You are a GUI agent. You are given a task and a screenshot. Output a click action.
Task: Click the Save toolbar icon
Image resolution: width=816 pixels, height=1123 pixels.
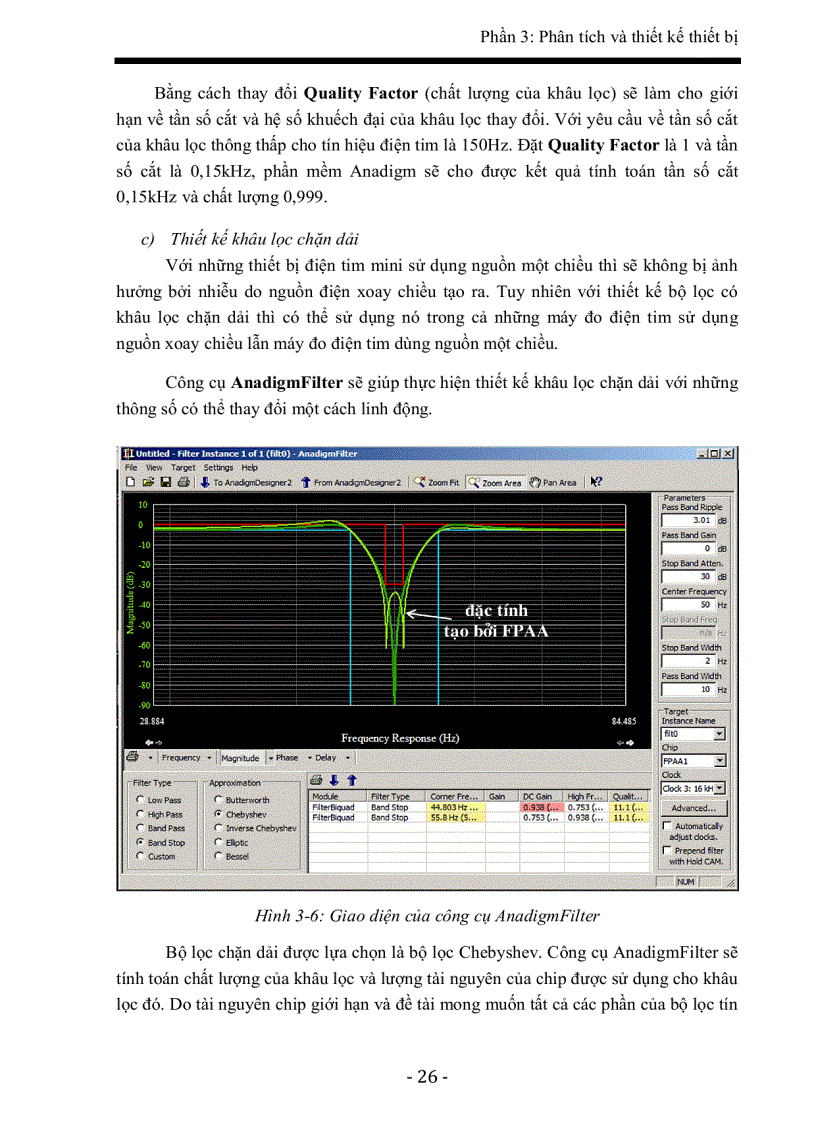pyautogui.click(x=167, y=481)
